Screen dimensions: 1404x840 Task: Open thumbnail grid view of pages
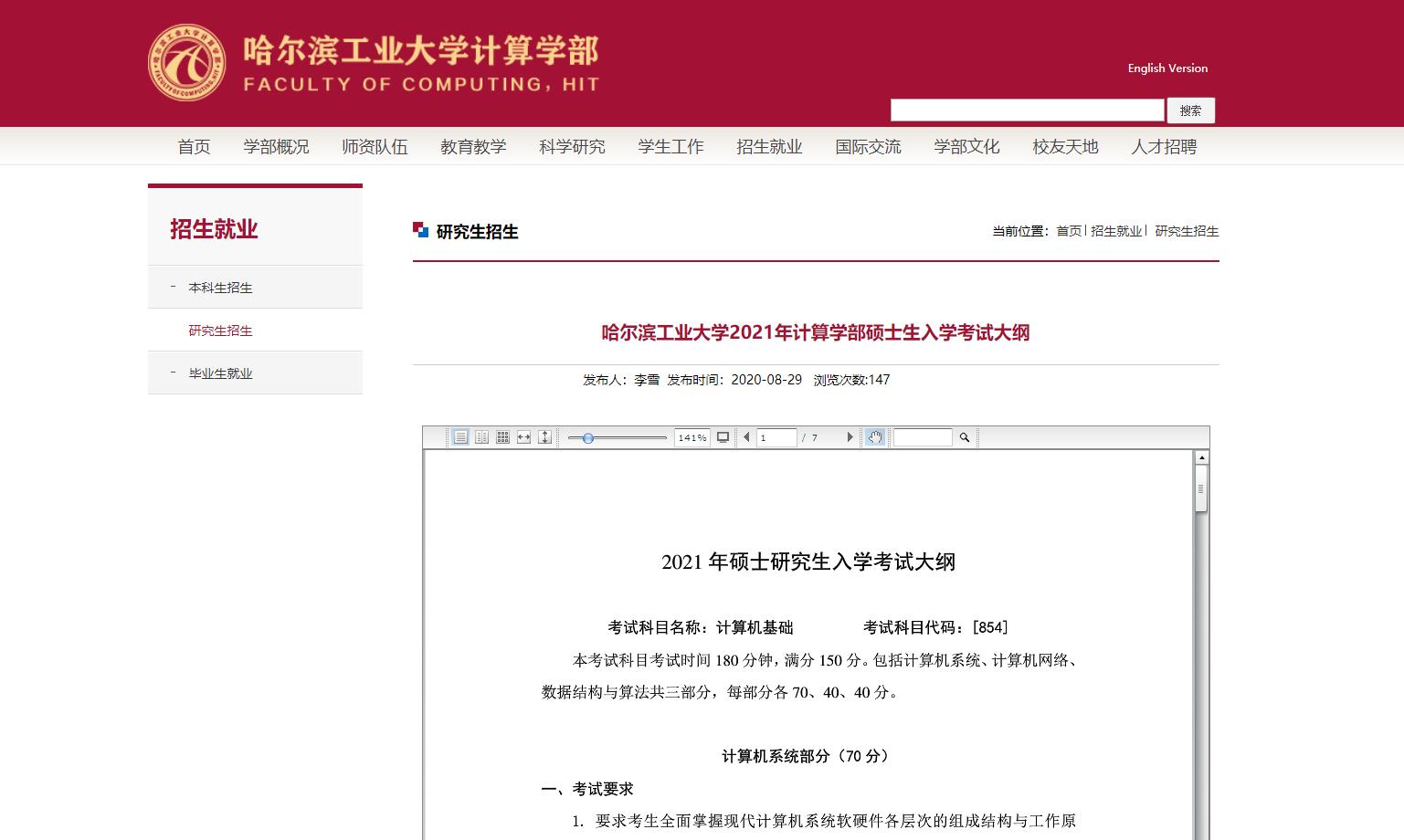pyautogui.click(x=502, y=437)
